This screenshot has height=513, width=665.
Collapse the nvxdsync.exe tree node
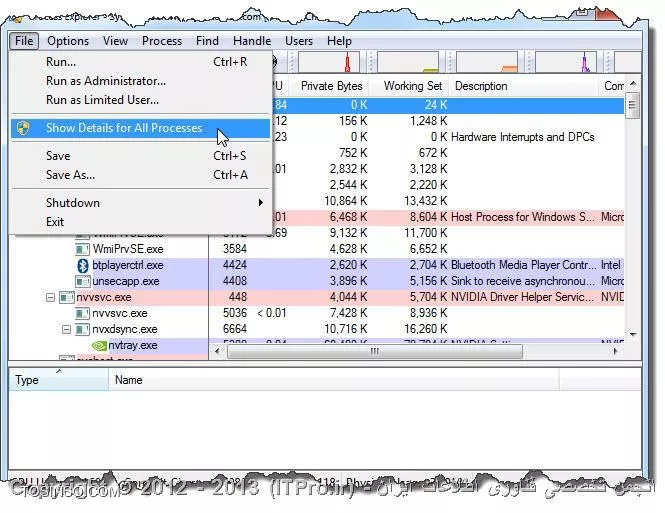click(67, 329)
